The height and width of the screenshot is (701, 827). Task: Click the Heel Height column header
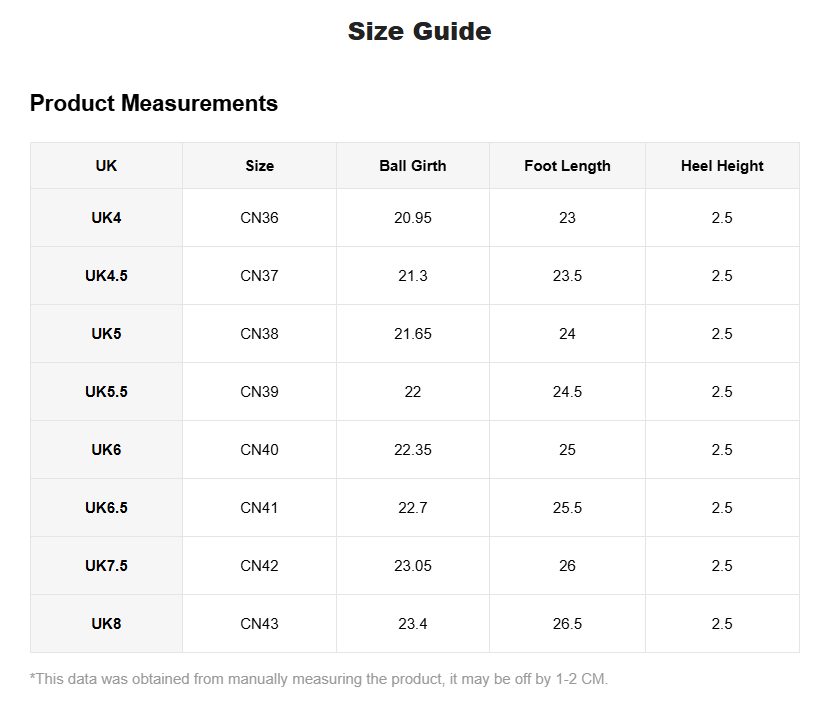click(x=722, y=166)
